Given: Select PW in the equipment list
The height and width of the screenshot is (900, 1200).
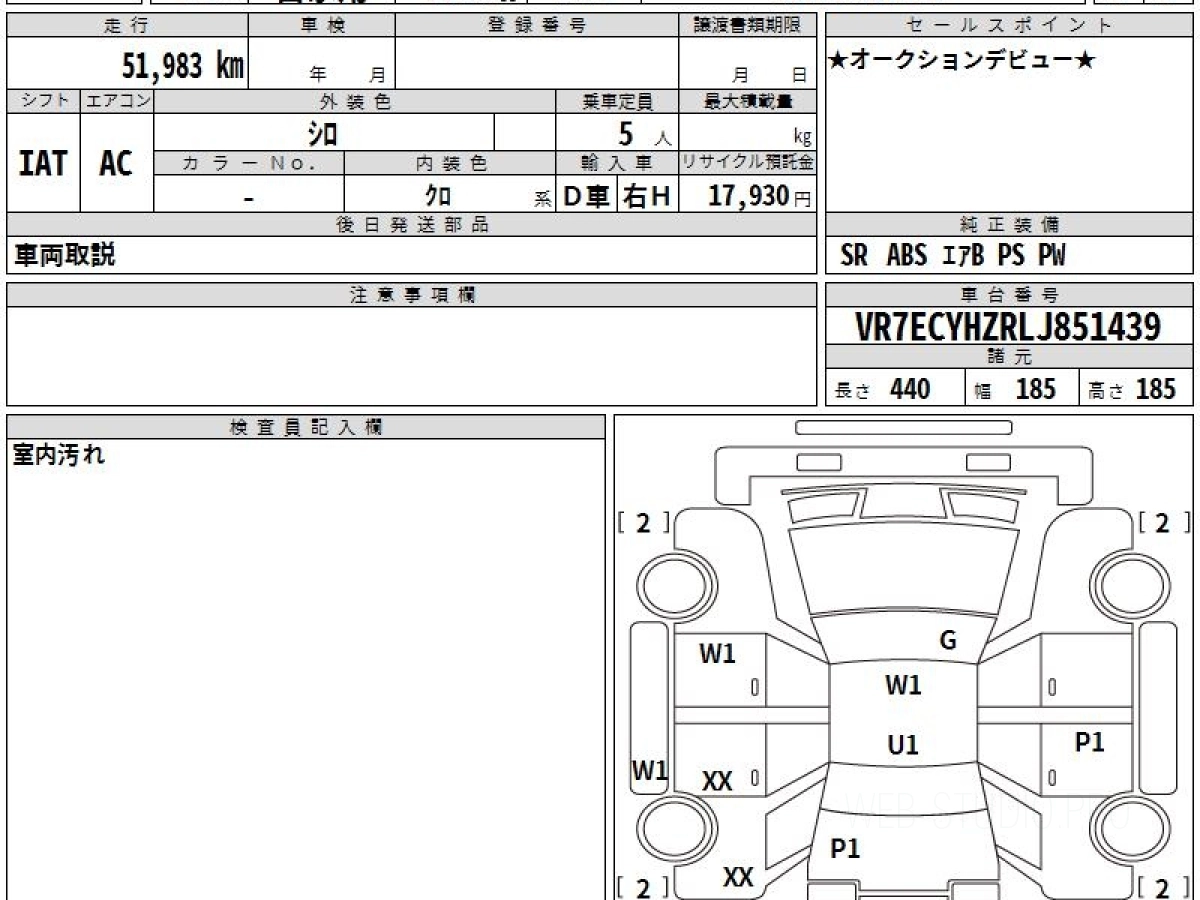Looking at the screenshot, I should tap(1051, 256).
